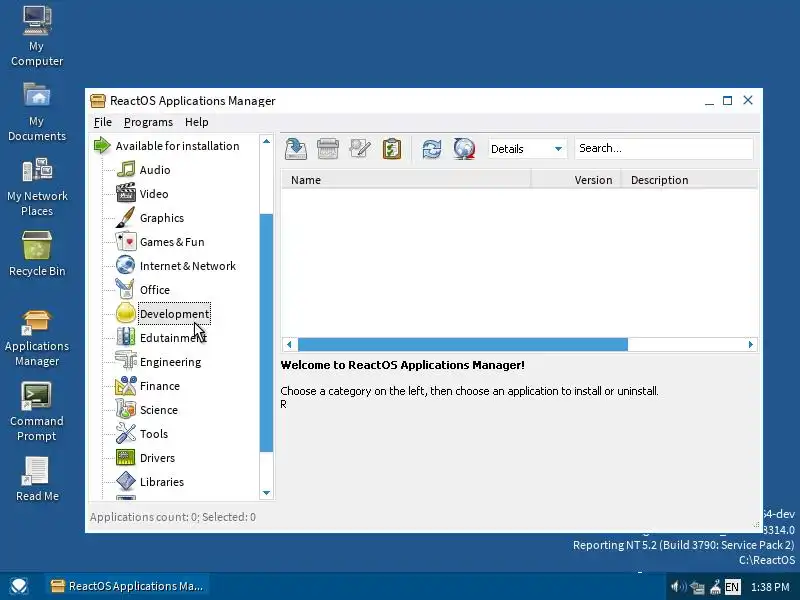This screenshot has height=600, width=800.
Task: Click the Name column header
Action: pyautogui.click(x=406, y=180)
